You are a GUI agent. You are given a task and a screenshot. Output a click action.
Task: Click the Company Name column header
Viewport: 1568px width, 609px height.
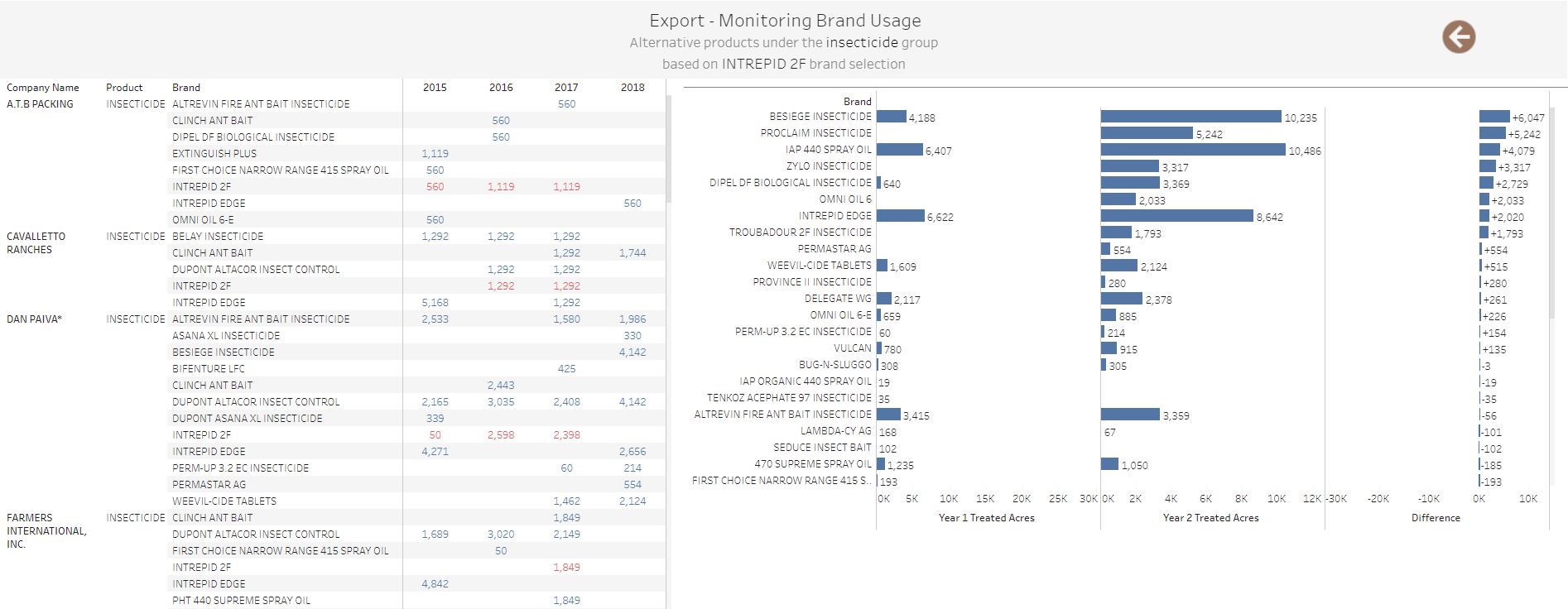point(43,87)
